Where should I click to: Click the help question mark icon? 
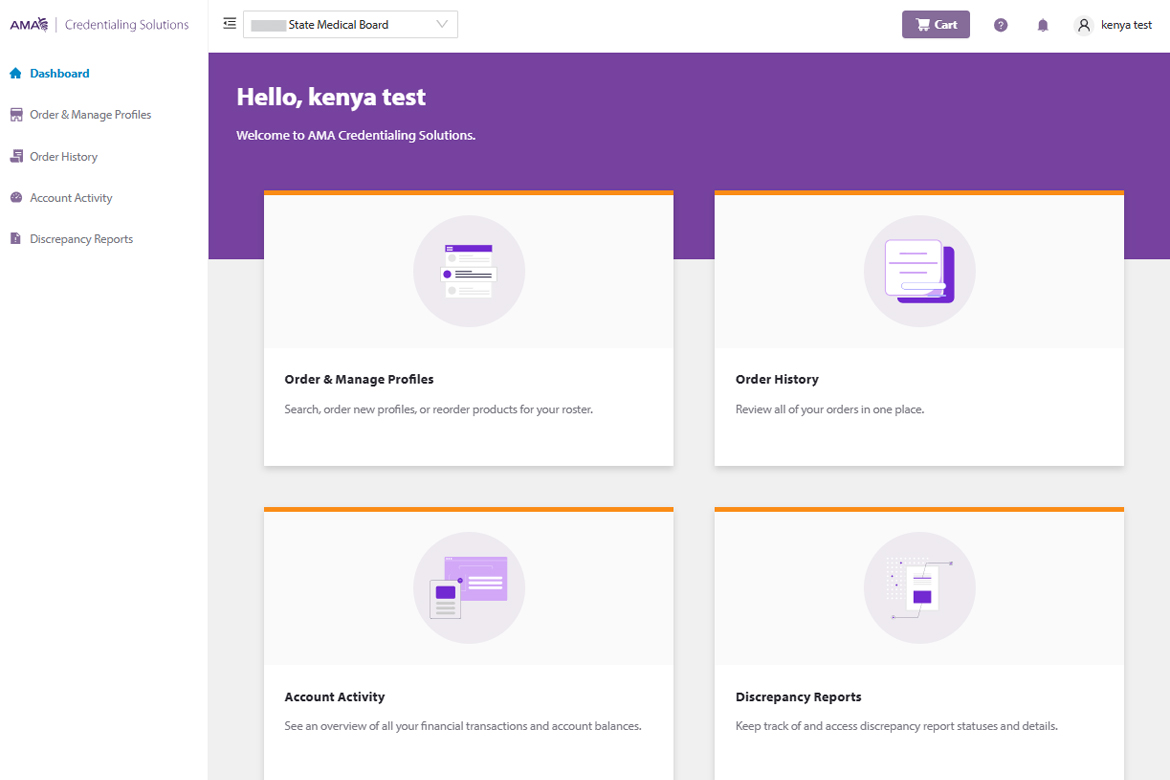pyautogui.click(x=1001, y=25)
